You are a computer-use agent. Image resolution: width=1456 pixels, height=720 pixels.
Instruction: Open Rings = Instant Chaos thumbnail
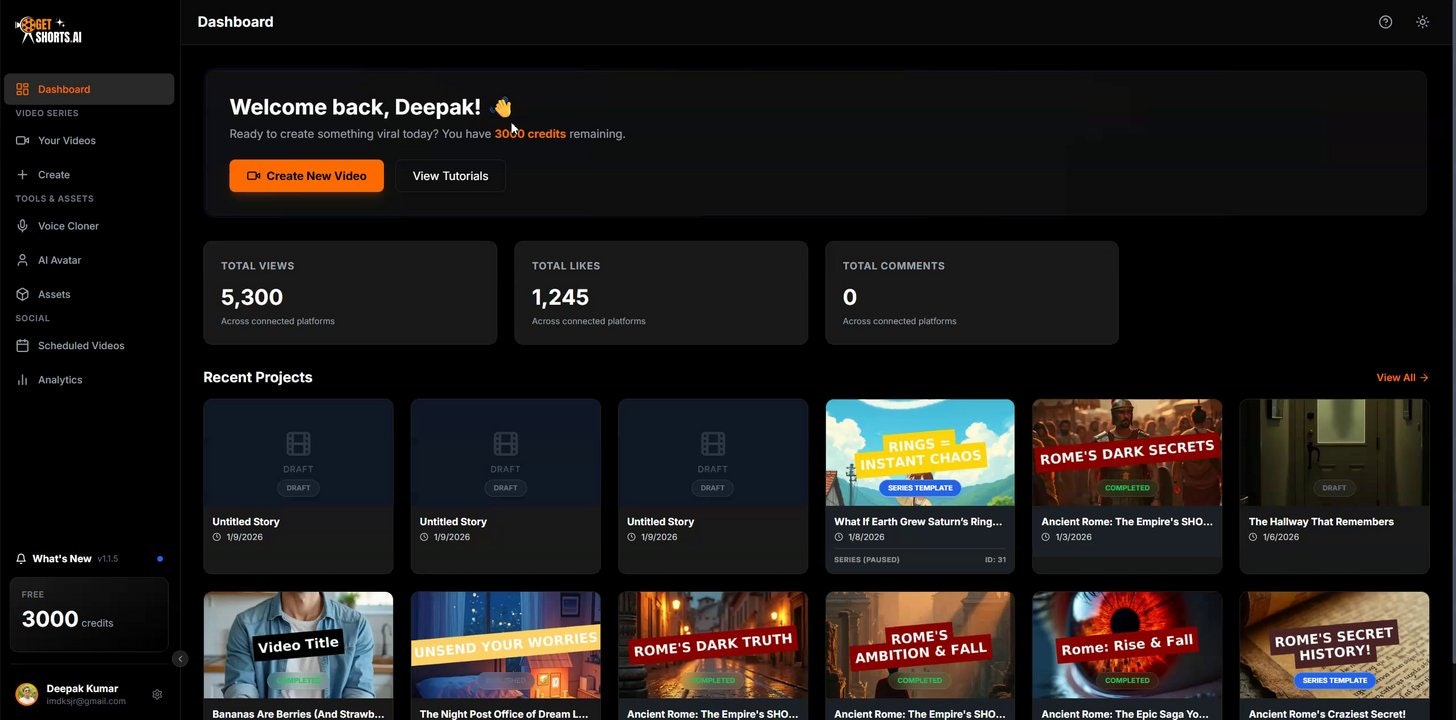tap(920, 452)
